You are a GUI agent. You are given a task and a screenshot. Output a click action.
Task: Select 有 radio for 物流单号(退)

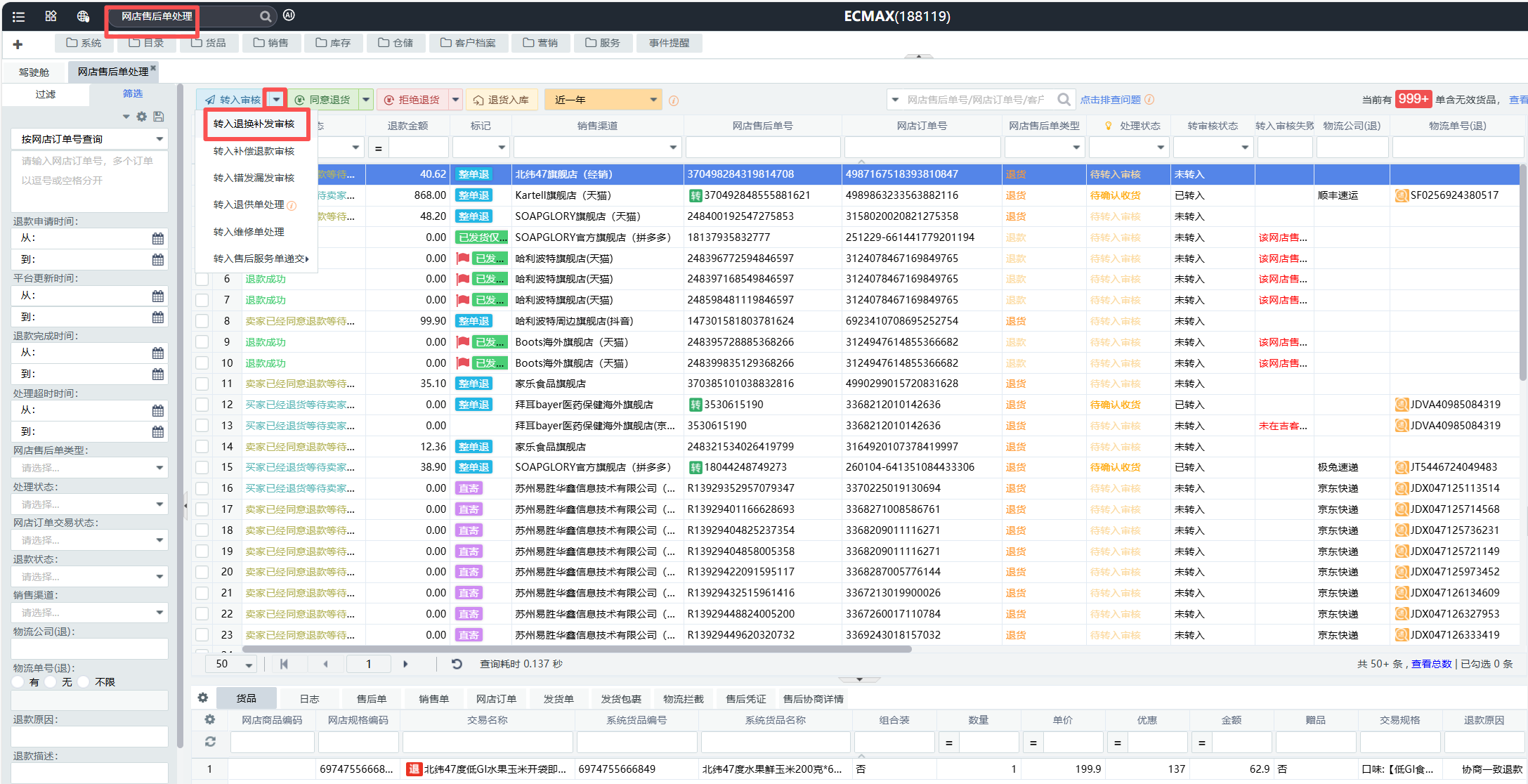tap(19, 682)
